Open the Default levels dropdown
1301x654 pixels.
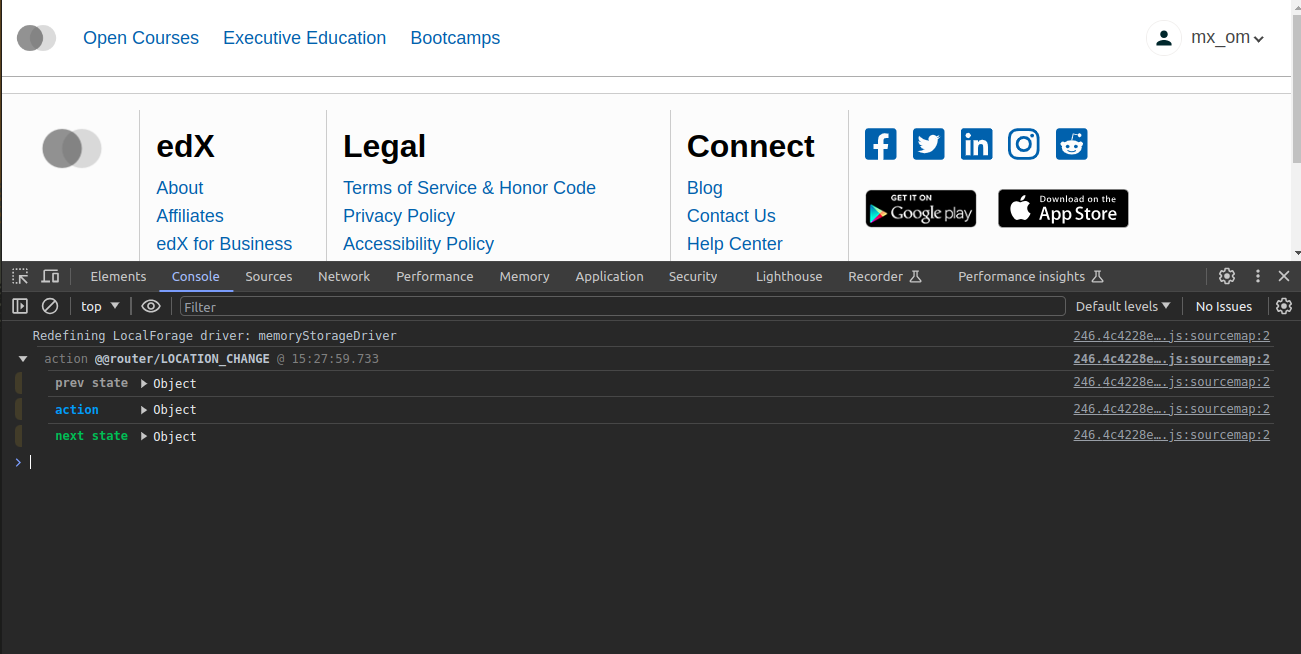1123,306
